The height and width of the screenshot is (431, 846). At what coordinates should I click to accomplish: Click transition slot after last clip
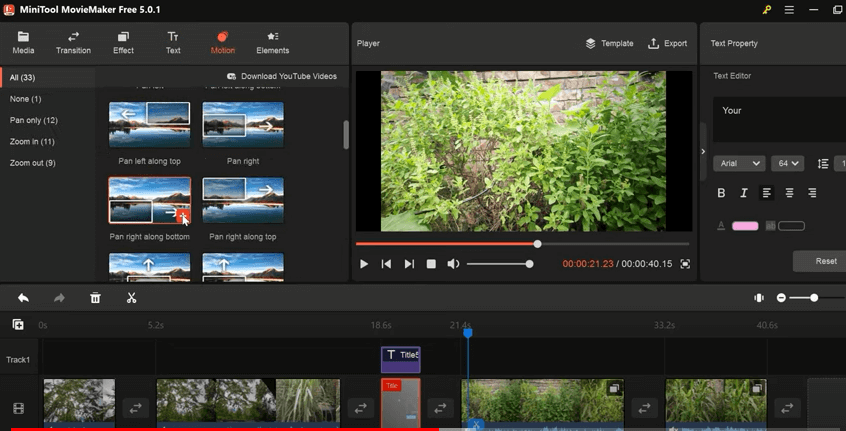pos(787,408)
